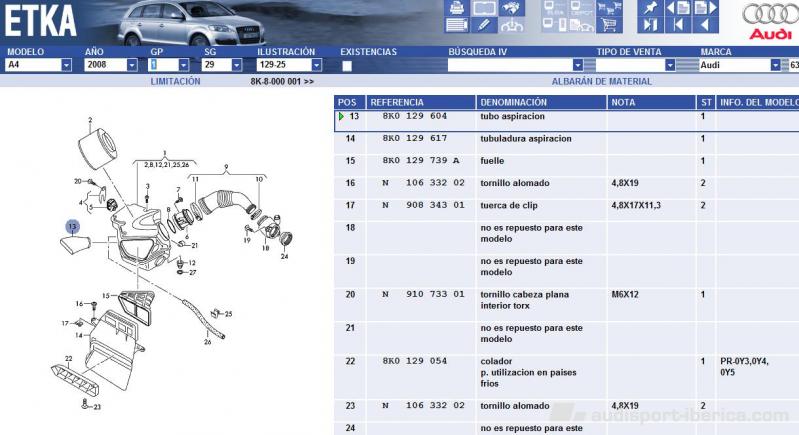Click the printer icon in the toolbar
This screenshot has width=799, height=435.
pos(457,8)
